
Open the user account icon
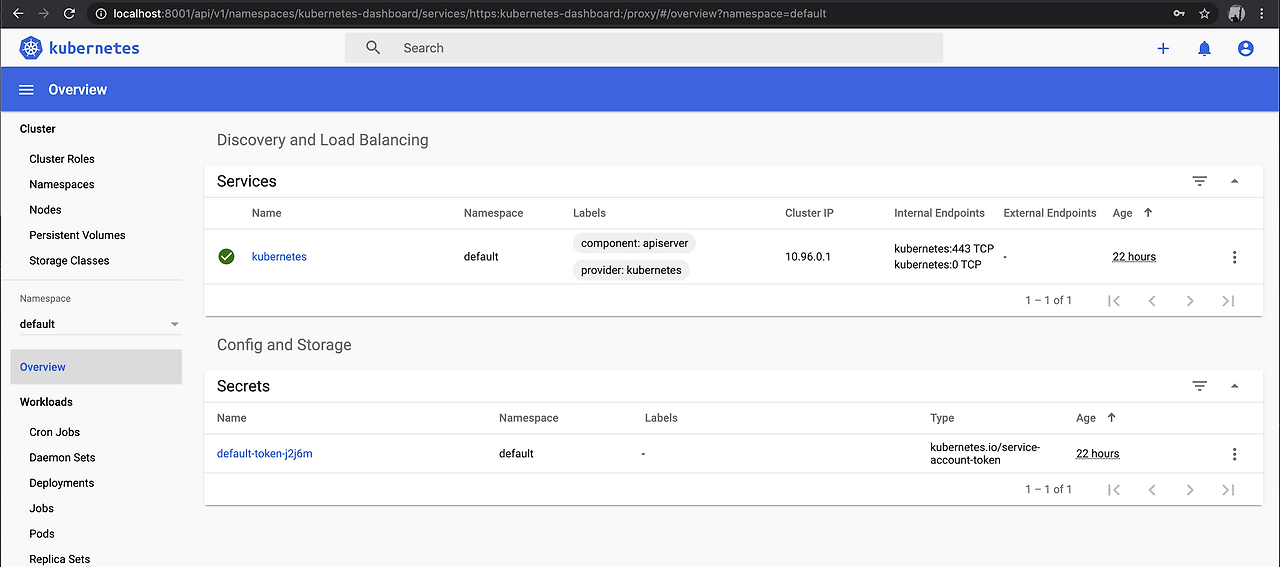[1245, 48]
